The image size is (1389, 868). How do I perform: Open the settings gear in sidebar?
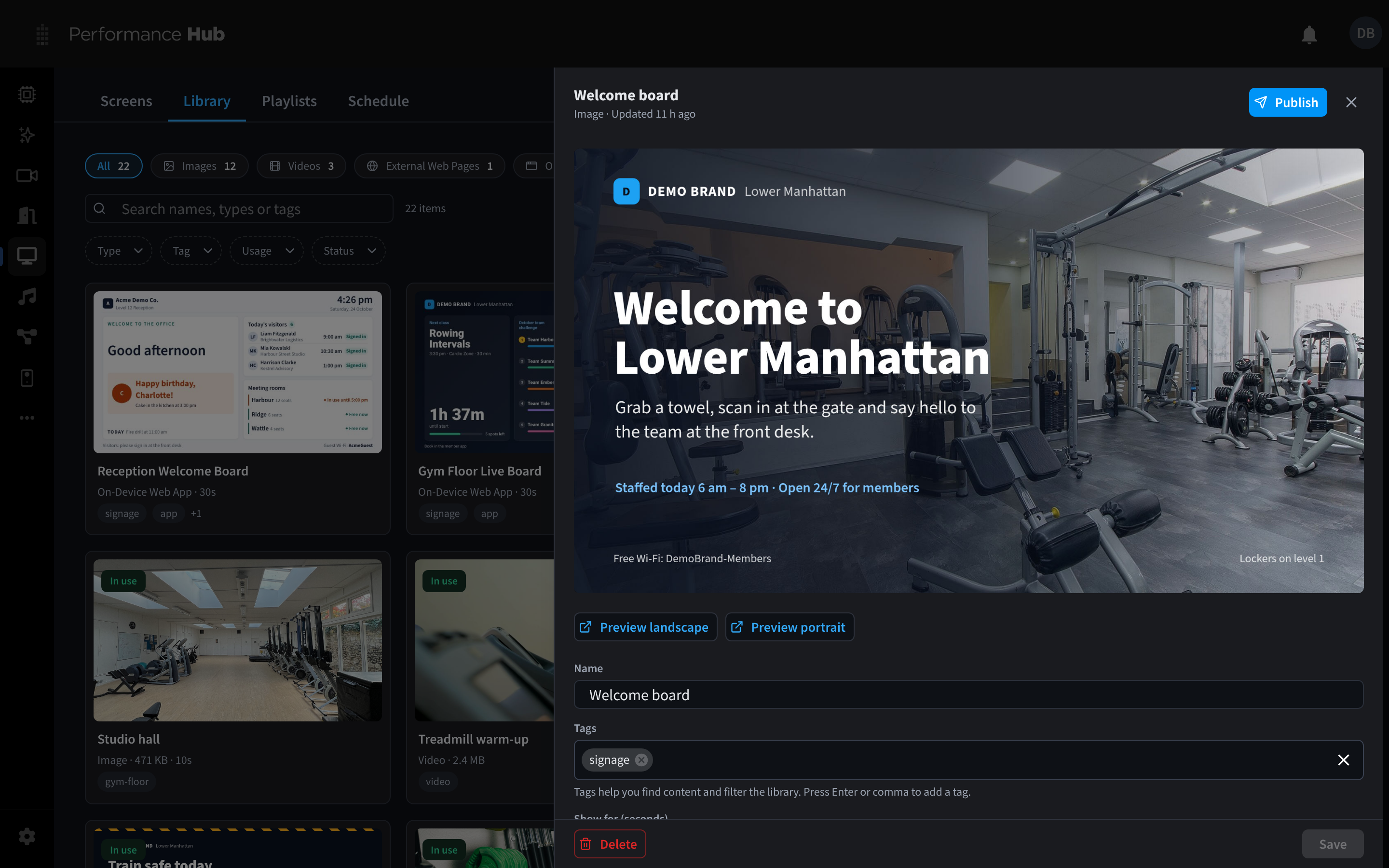tap(27, 836)
